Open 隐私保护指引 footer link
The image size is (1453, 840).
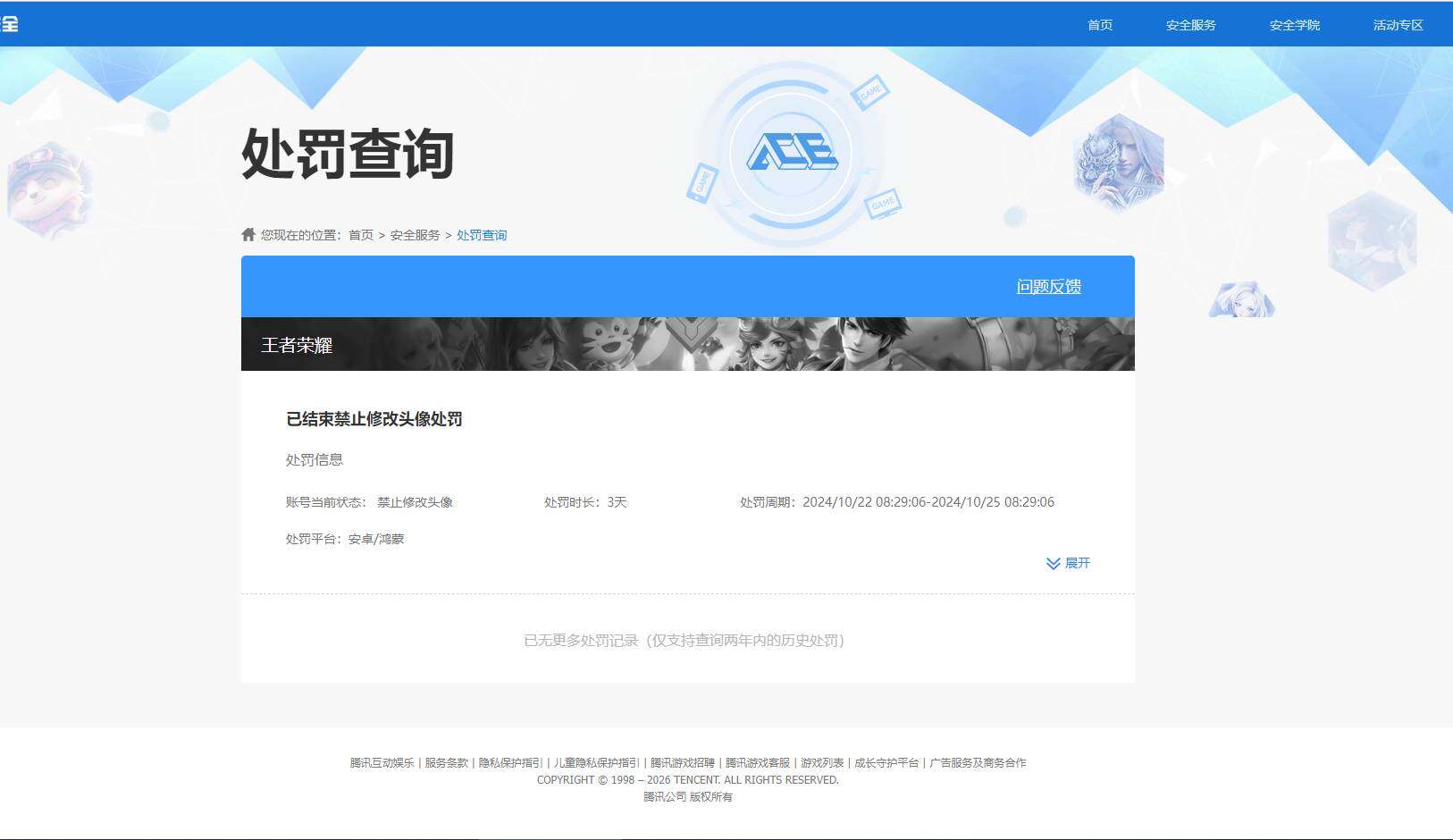511,763
